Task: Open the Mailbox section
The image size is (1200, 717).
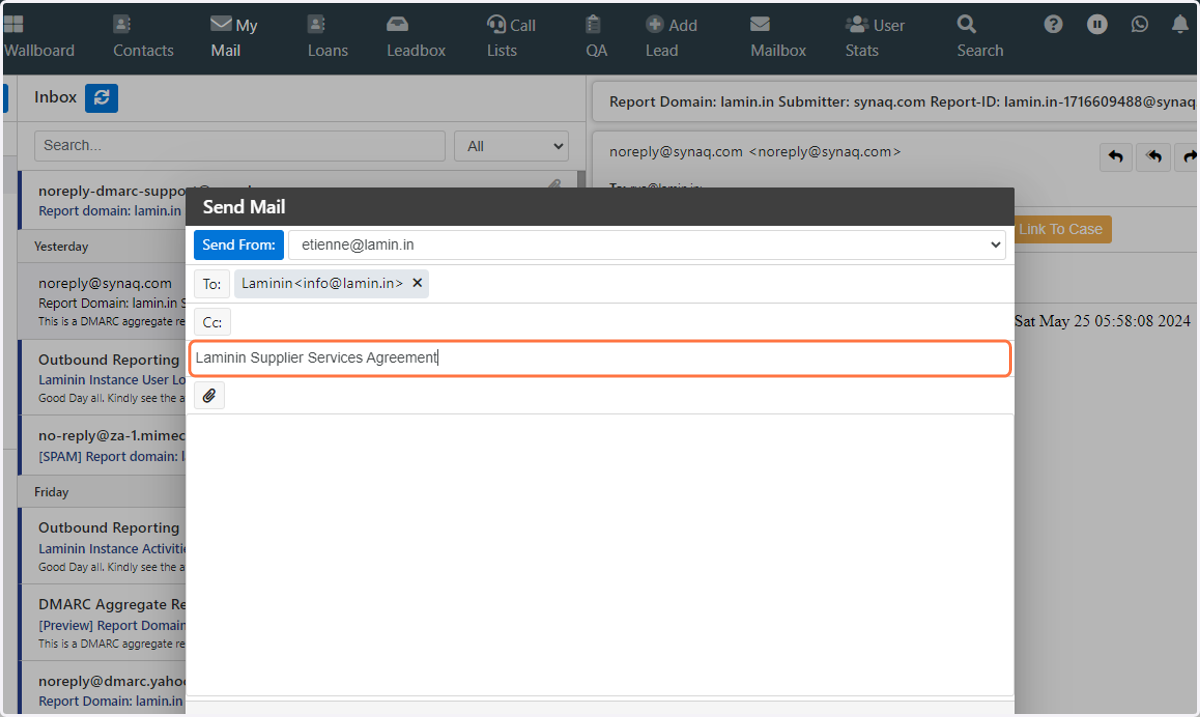Action: click(x=778, y=38)
